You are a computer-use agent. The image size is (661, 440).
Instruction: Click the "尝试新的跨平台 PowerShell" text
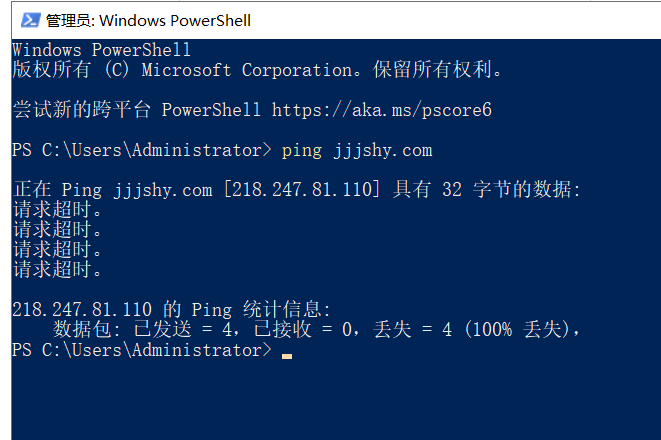pos(136,110)
